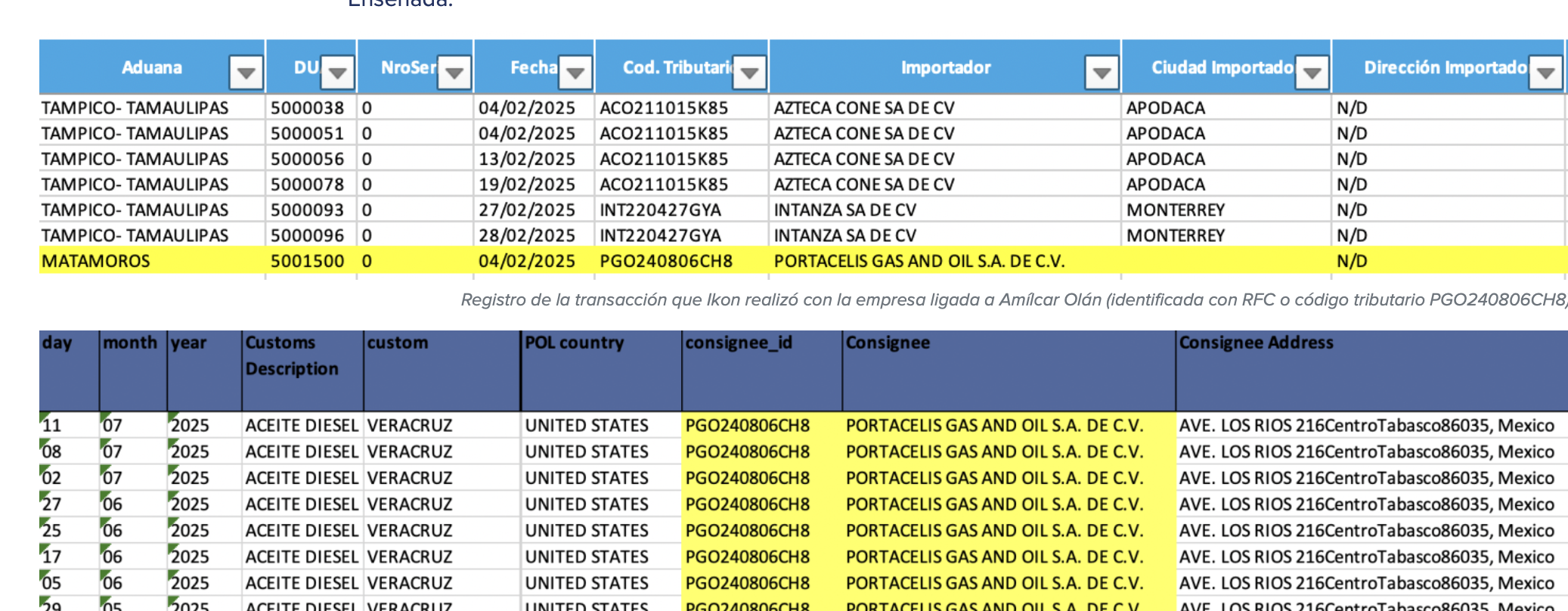Select DUA cell 5000038
Viewport: 1568px width, 611px height.
click(x=311, y=108)
